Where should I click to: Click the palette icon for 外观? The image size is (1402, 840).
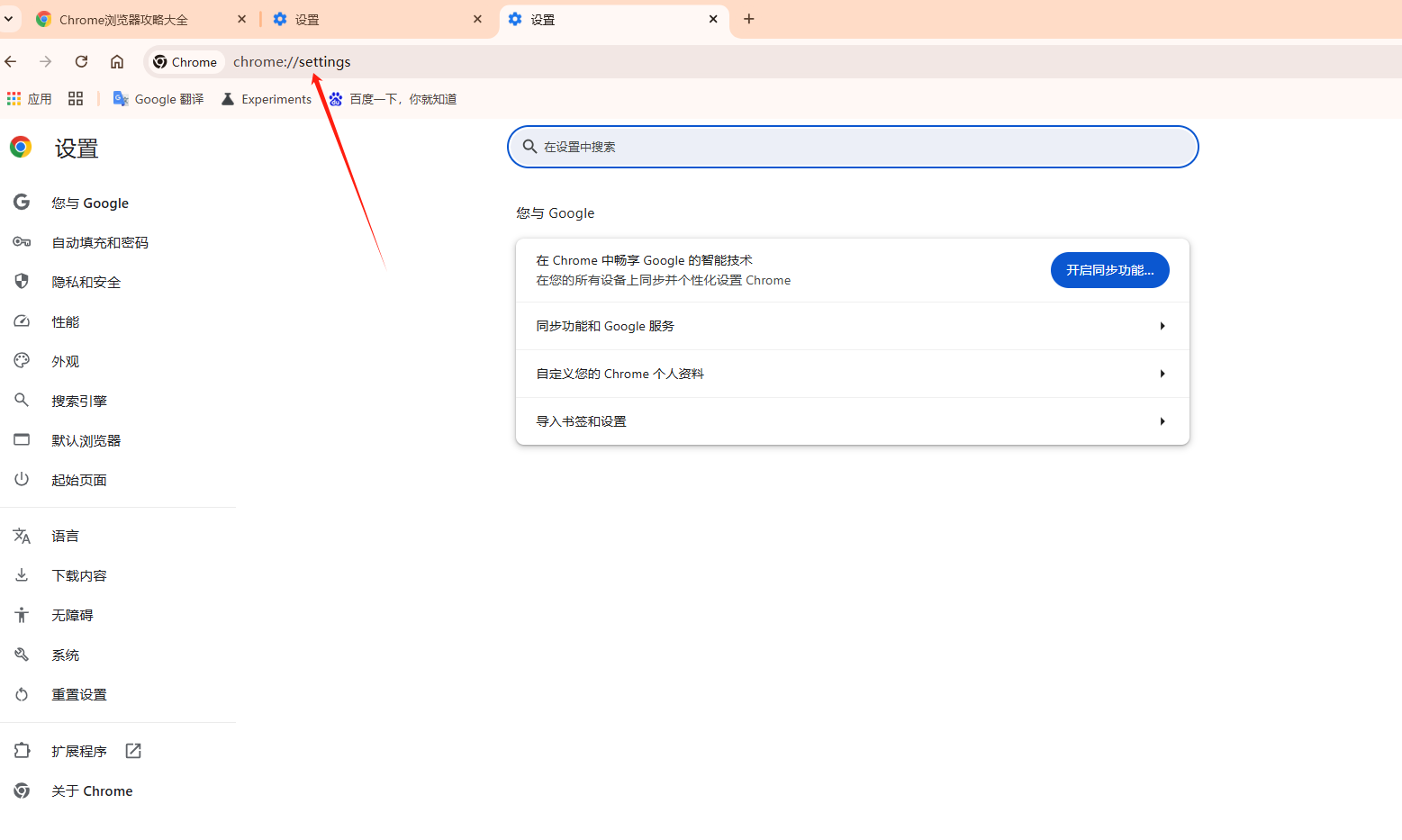(x=22, y=361)
